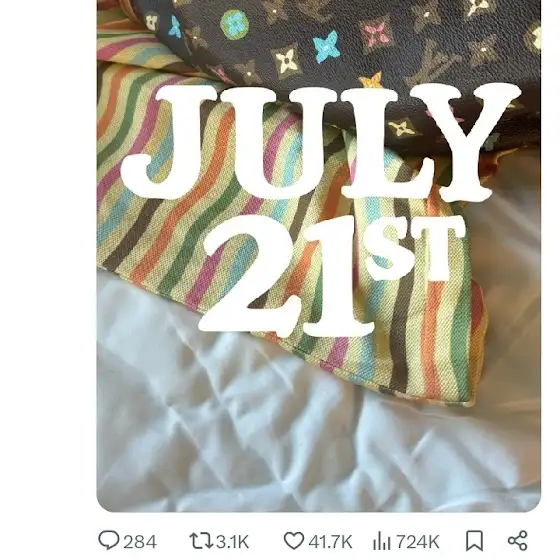Open replies via the speech bubble icon
560x560 pixels.
pyautogui.click(x=109, y=540)
